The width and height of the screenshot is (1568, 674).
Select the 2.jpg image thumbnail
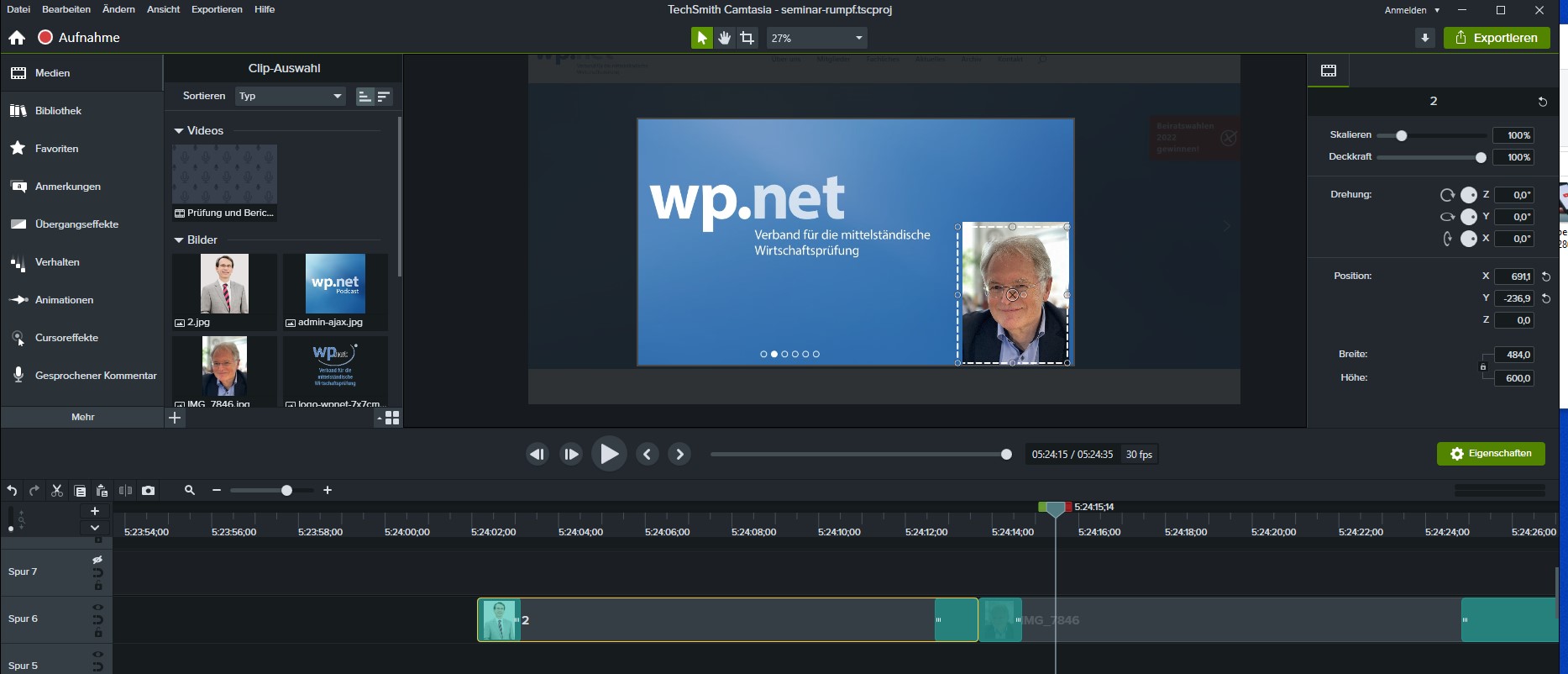tap(224, 284)
